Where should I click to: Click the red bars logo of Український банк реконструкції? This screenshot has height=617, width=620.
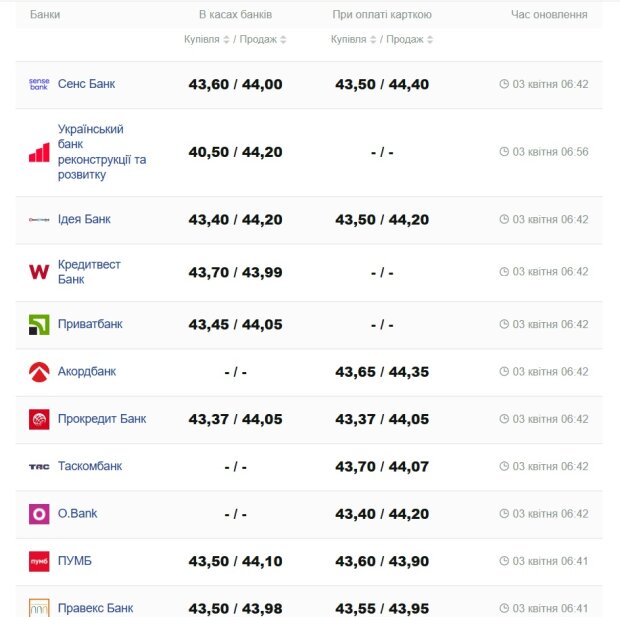tap(39, 152)
